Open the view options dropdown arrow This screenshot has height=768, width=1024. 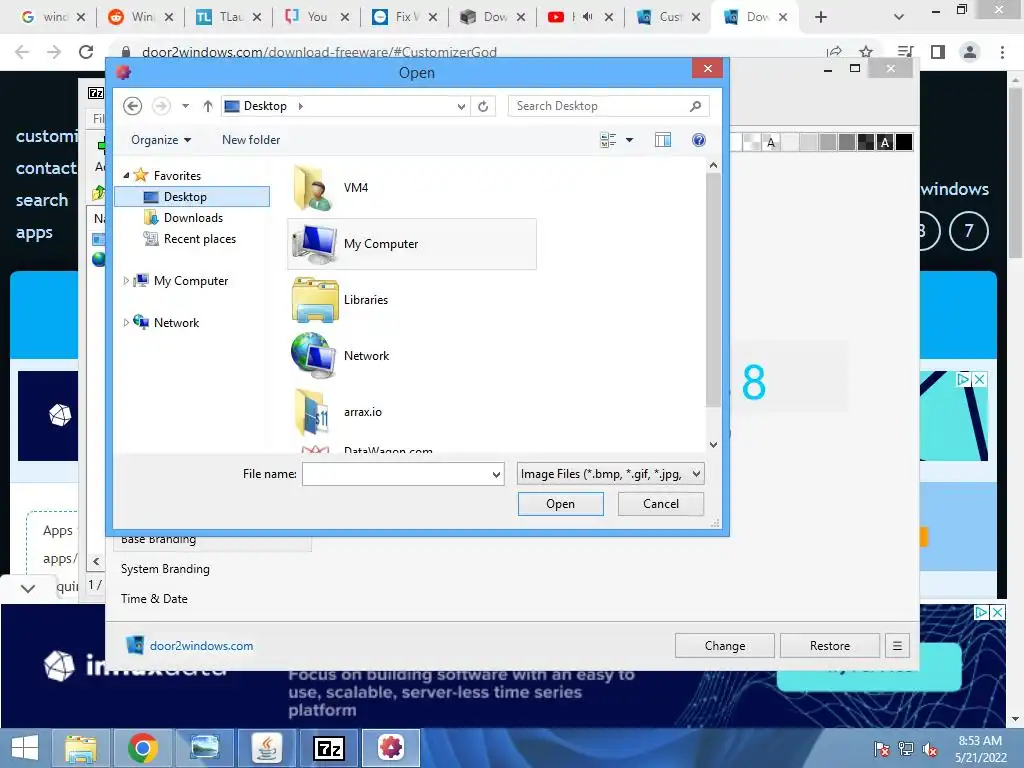pyautogui.click(x=630, y=140)
